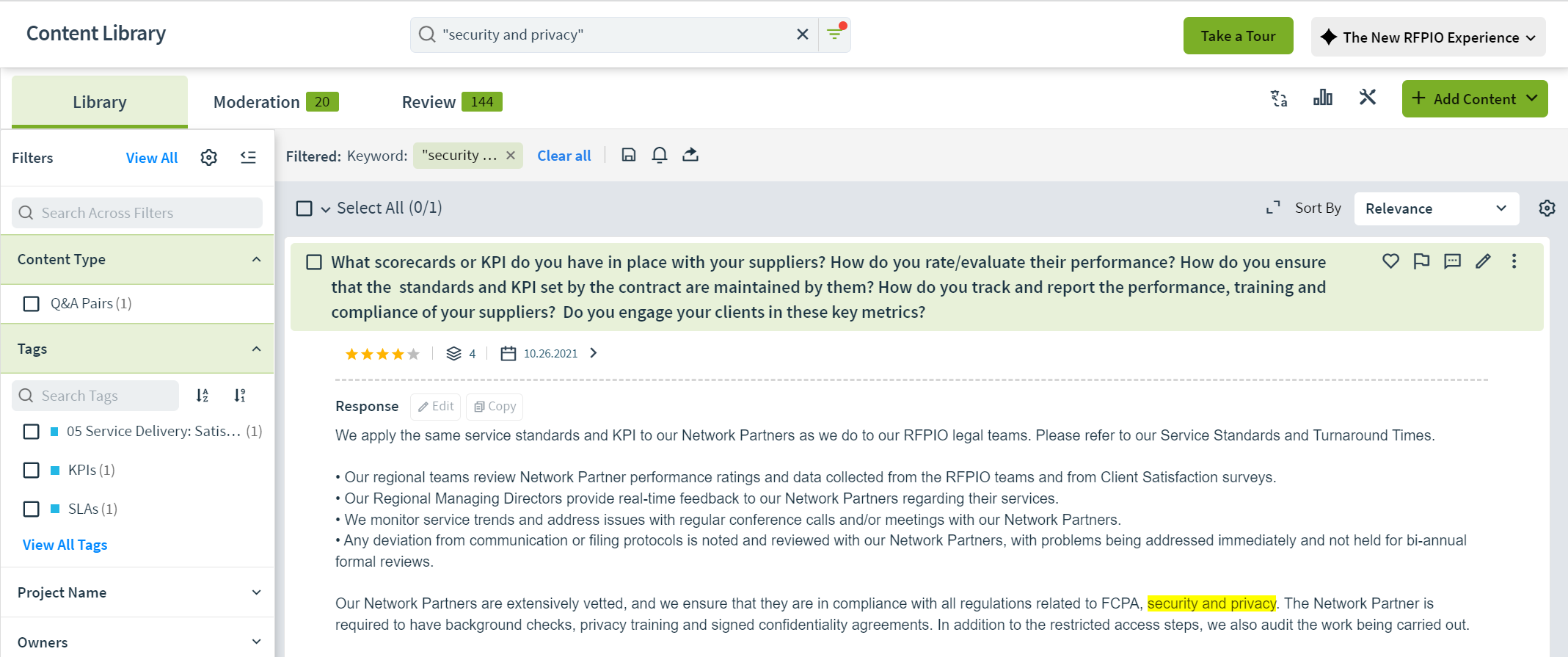The width and height of the screenshot is (1568, 657).
Task: Open the tools wrench icon
Action: pyautogui.click(x=1368, y=98)
